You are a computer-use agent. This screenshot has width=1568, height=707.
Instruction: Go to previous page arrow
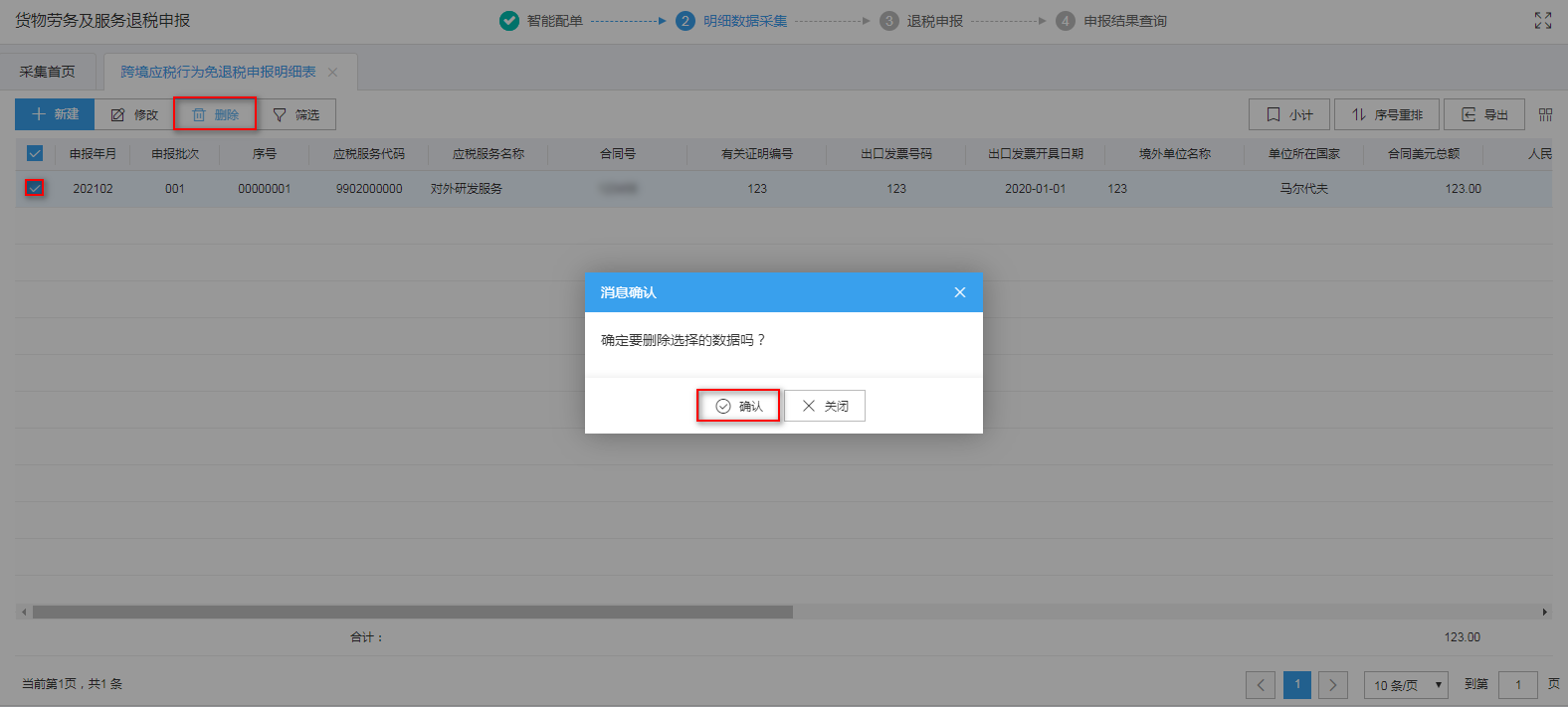point(1261,684)
